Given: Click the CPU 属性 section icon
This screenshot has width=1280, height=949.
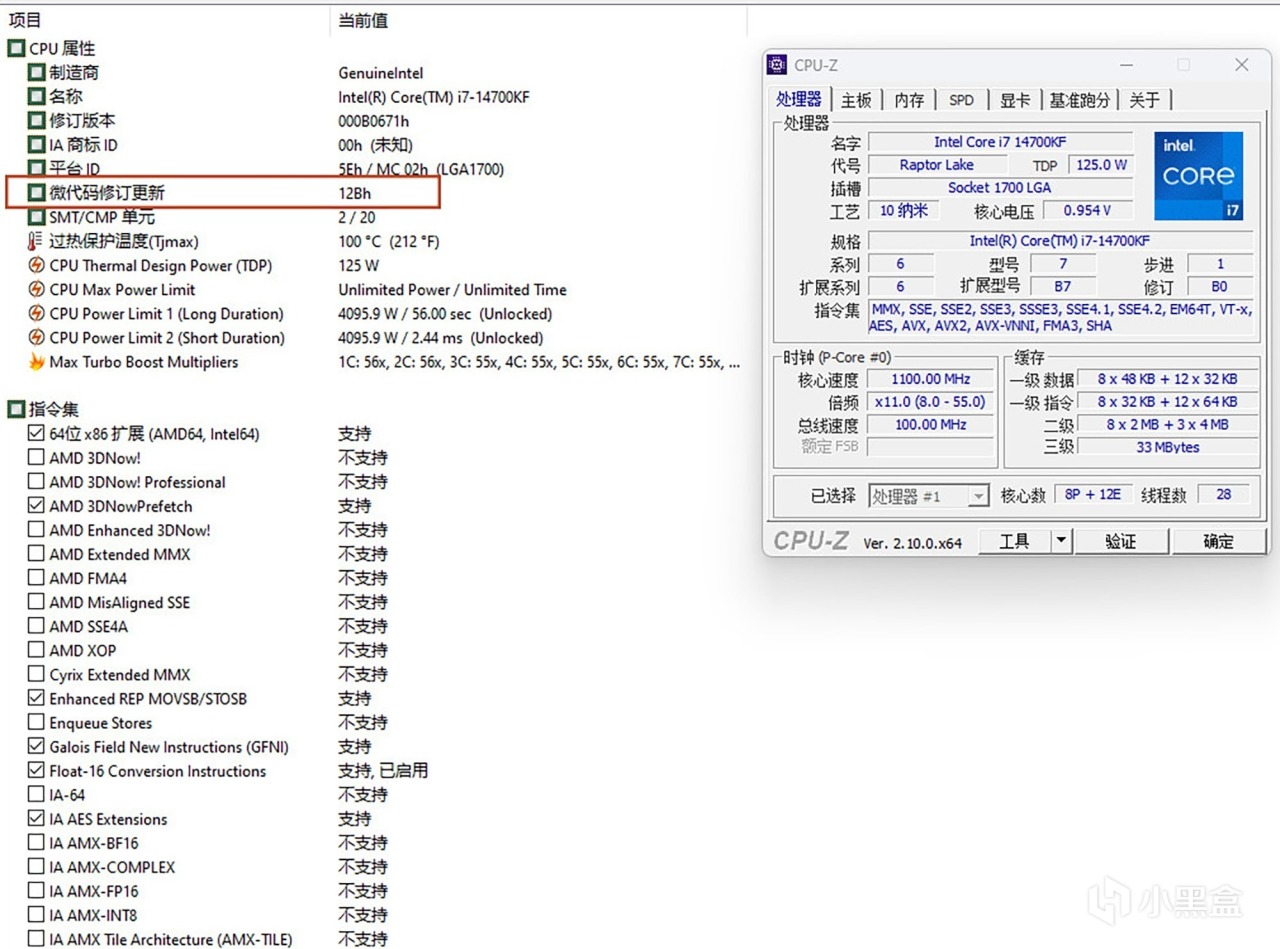Looking at the screenshot, I should pyautogui.click(x=16, y=48).
